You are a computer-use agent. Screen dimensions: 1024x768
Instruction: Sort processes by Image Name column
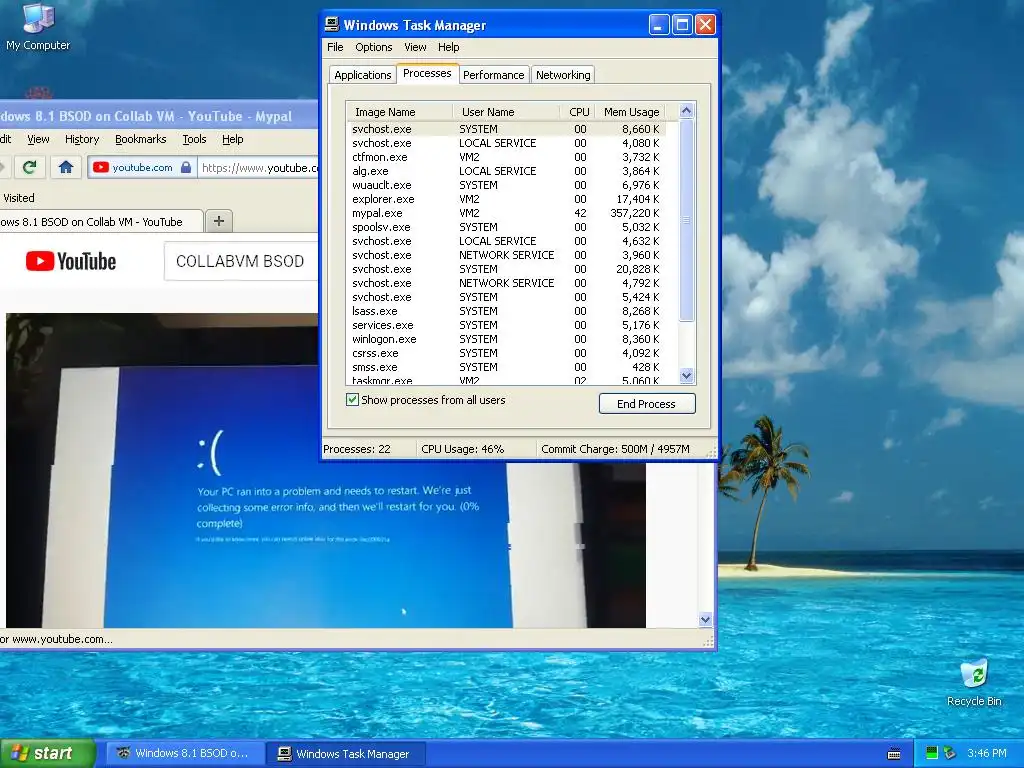tap(399, 112)
